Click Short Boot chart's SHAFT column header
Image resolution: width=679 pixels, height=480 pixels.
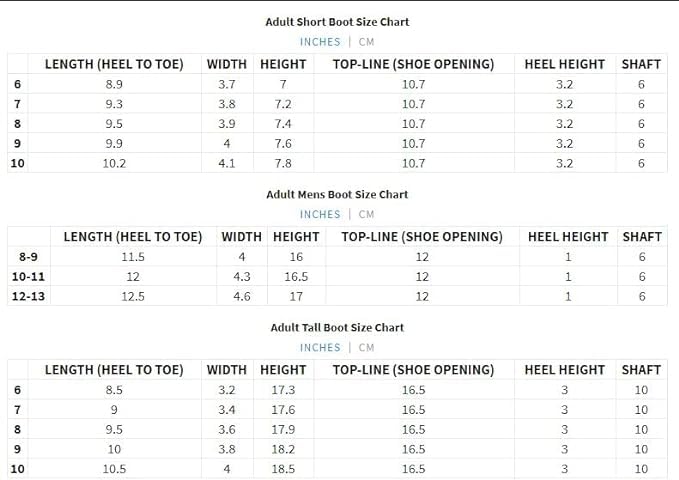coord(641,64)
